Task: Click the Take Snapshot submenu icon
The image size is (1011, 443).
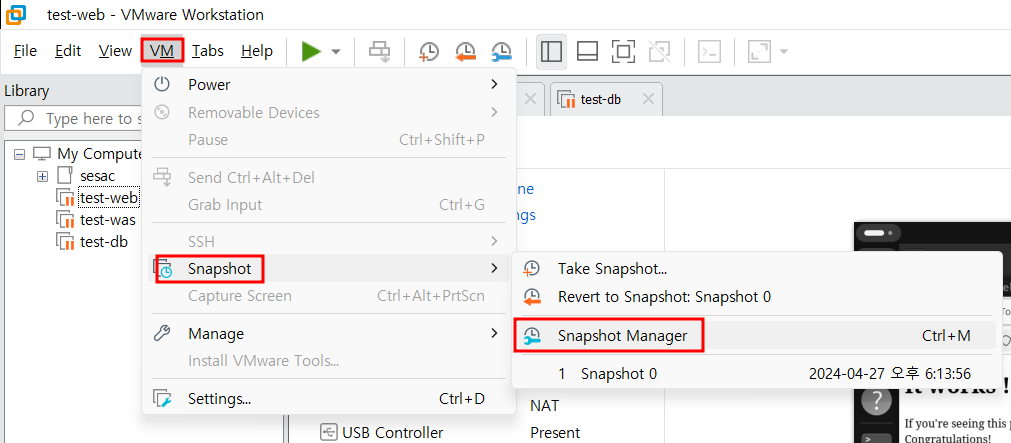Action: click(x=532, y=268)
